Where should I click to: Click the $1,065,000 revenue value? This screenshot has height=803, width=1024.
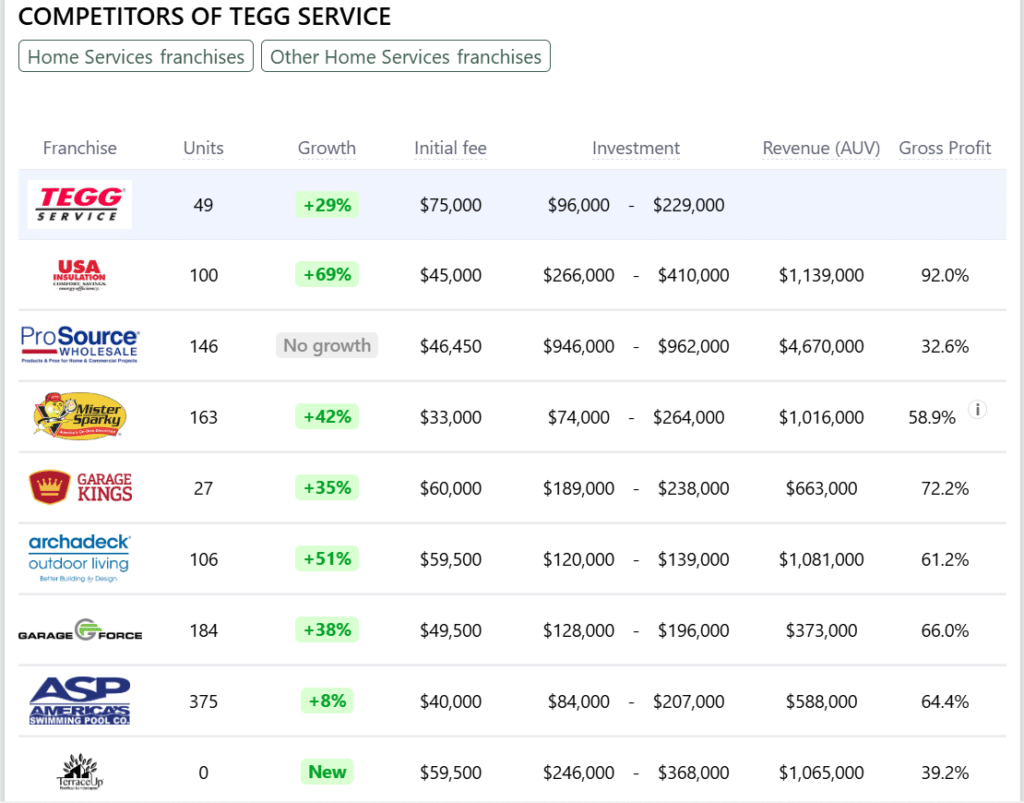821,773
